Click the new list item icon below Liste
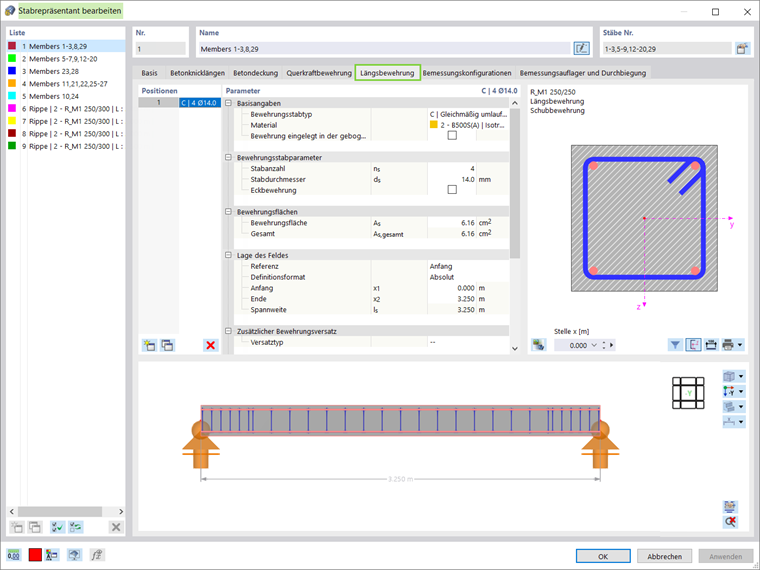 [16, 527]
